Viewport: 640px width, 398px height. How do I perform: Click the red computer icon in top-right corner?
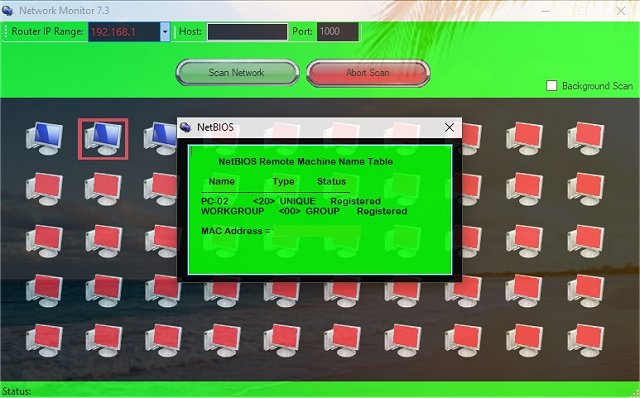pos(586,138)
